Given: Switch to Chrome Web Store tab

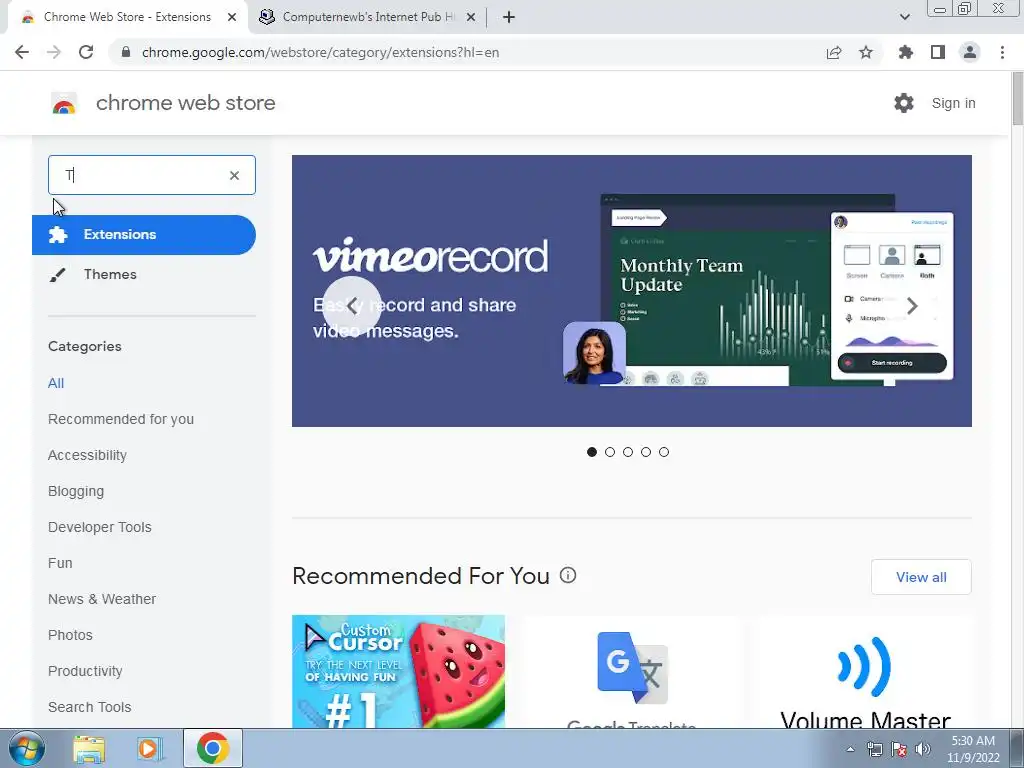Looking at the screenshot, I should (x=127, y=17).
